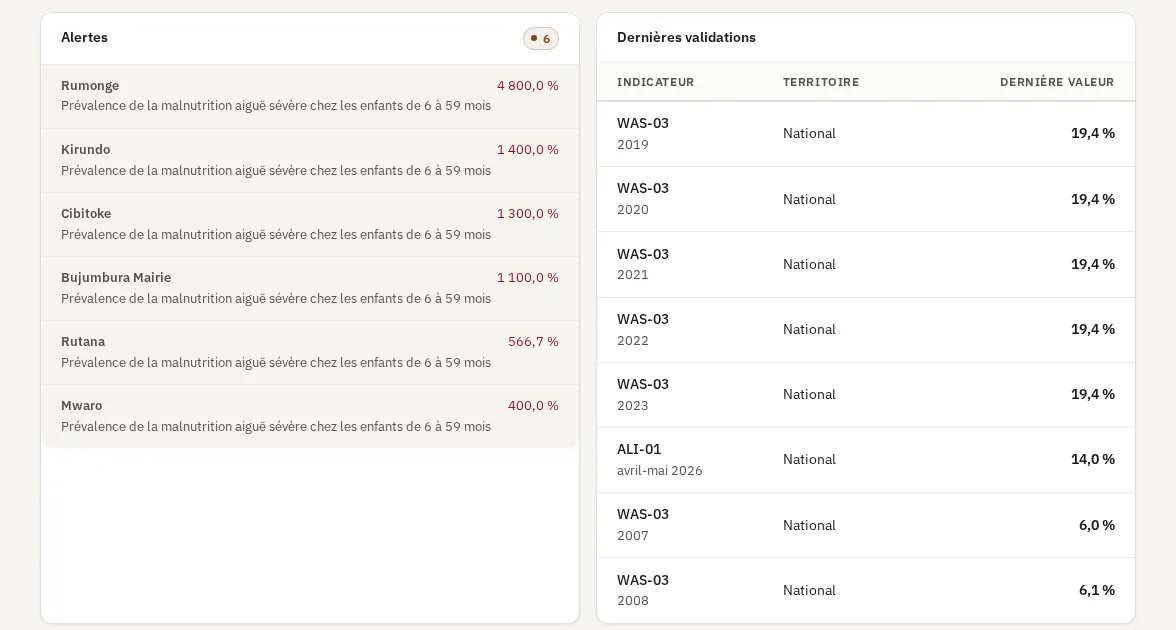
Task: Click the 4 800,0 % alert value
Action: coord(527,86)
